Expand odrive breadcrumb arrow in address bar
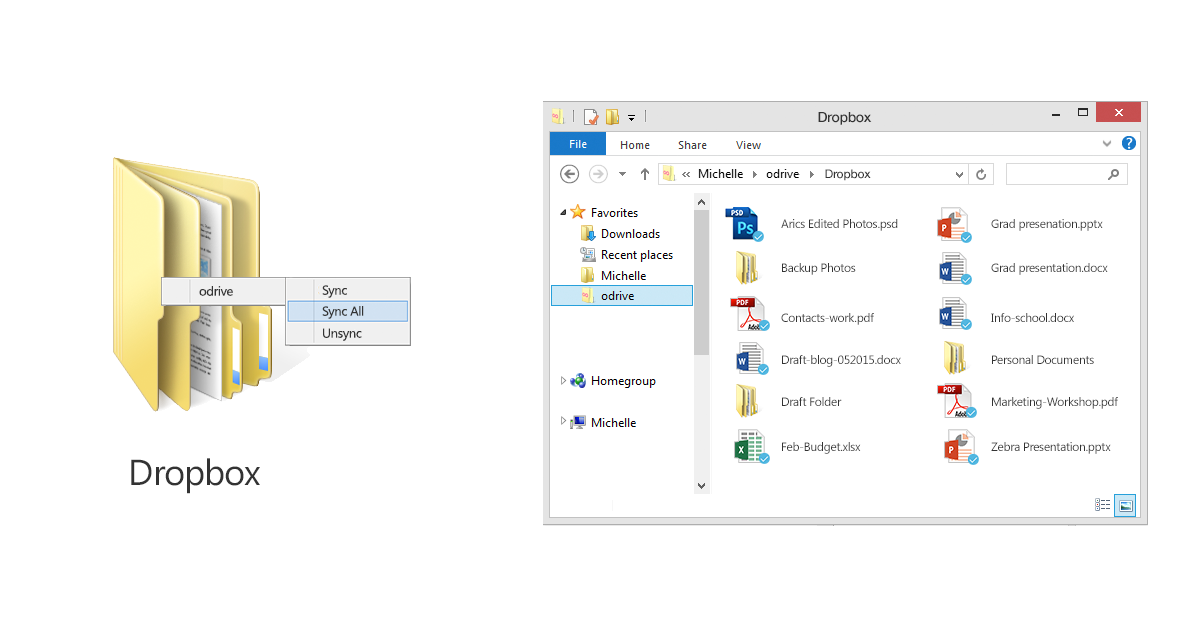The width and height of the screenshot is (1200, 627). coord(813,174)
